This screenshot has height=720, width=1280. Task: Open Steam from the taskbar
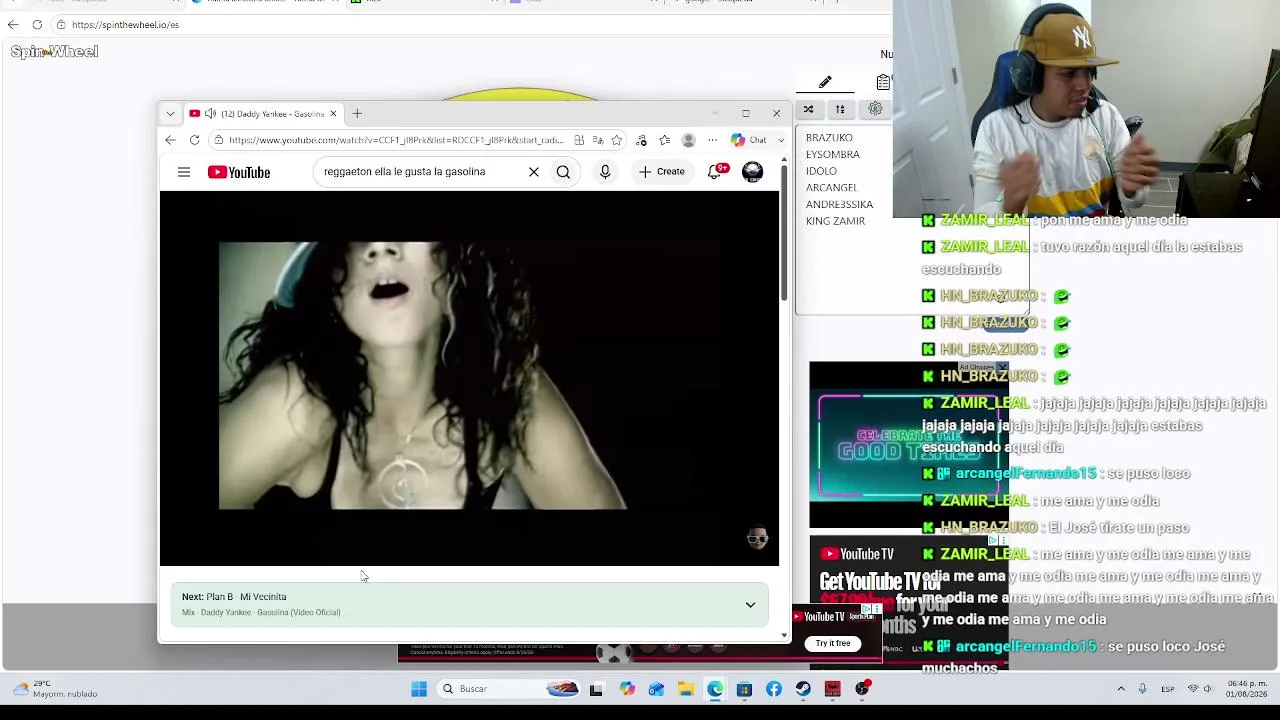(x=803, y=689)
